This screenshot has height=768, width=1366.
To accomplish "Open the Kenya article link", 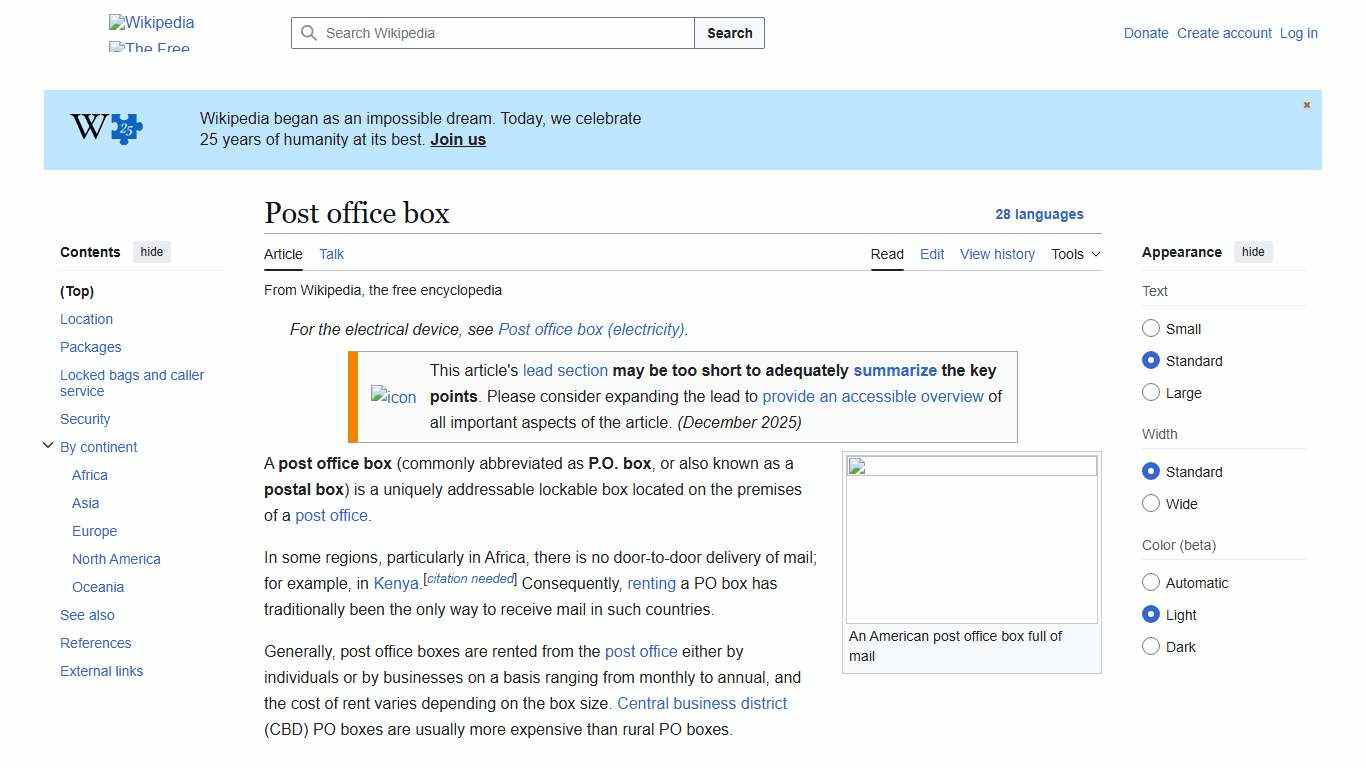I will coord(395,583).
